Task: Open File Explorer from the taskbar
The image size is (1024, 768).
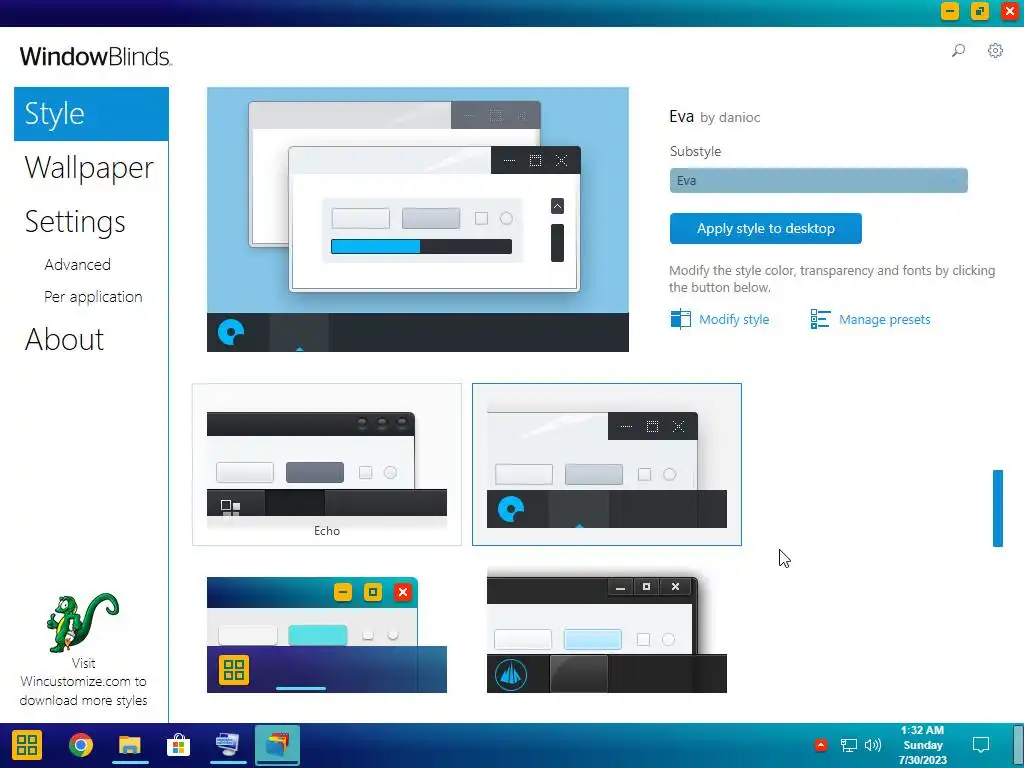Action: point(130,744)
